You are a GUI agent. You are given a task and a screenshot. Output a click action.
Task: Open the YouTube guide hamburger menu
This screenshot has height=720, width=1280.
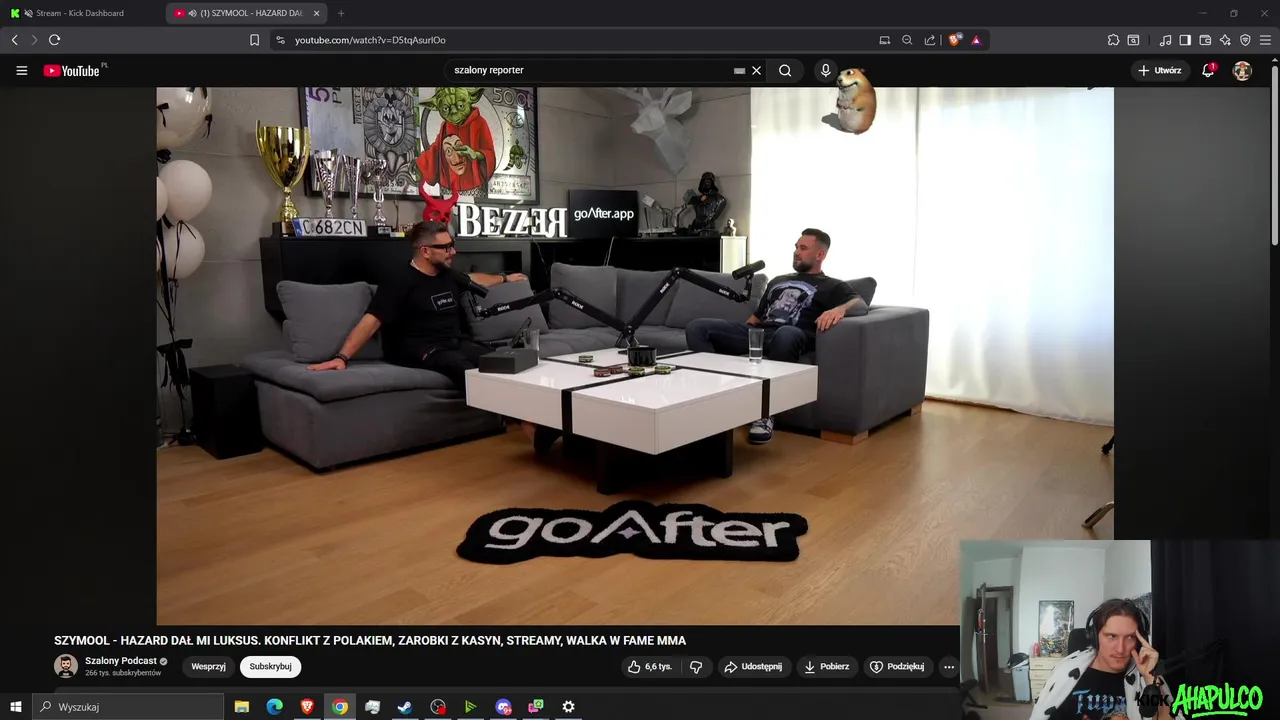(x=21, y=70)
